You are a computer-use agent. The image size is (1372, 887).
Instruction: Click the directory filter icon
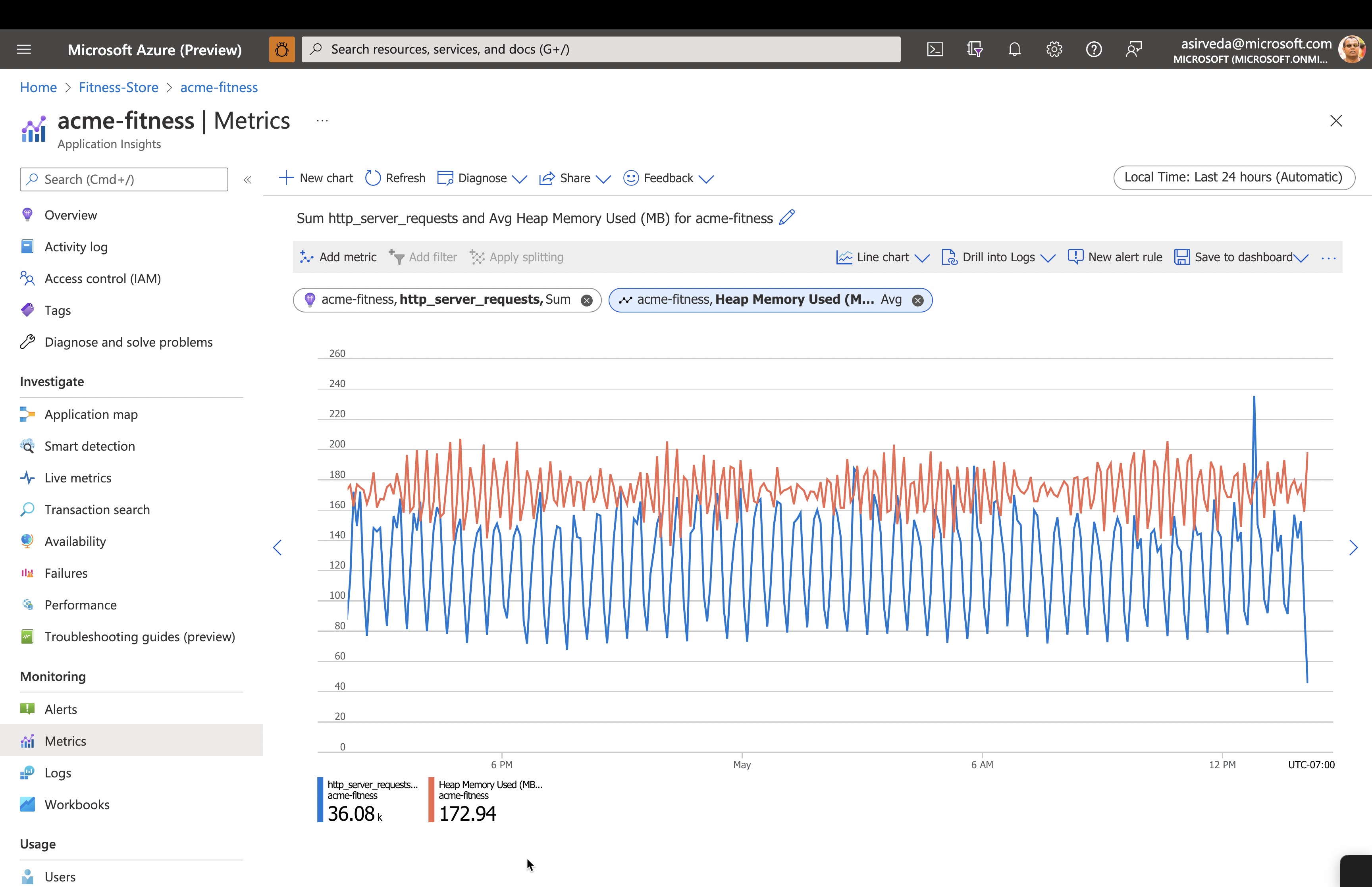[974, 50]
